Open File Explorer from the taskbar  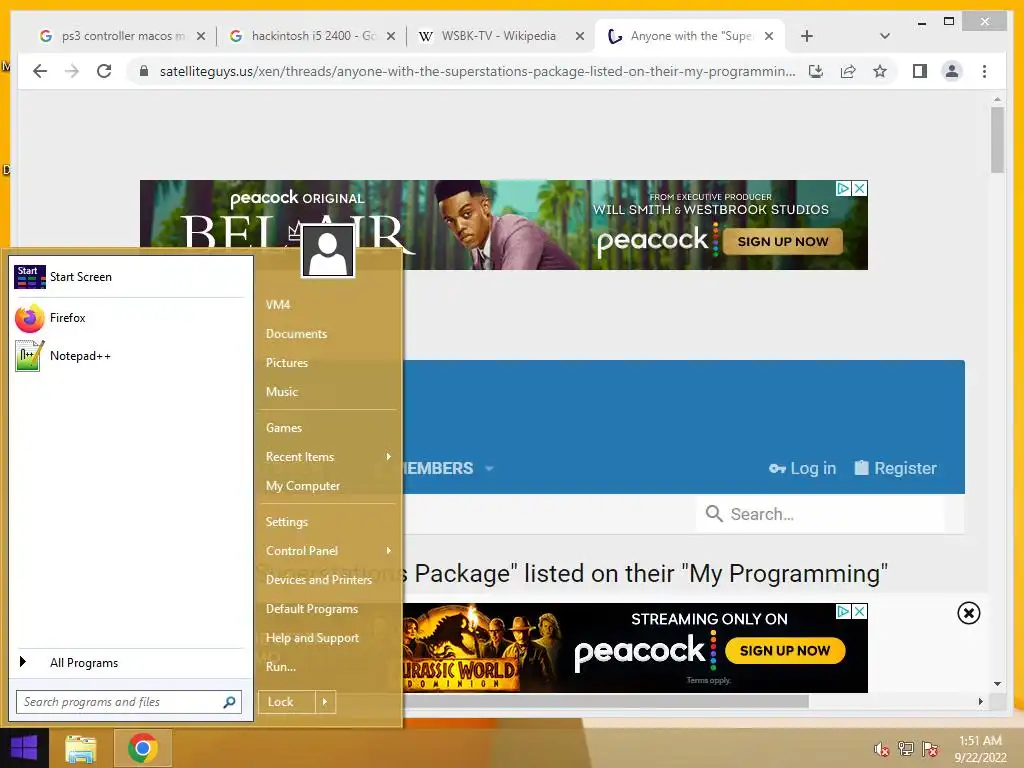click(81, 748)
